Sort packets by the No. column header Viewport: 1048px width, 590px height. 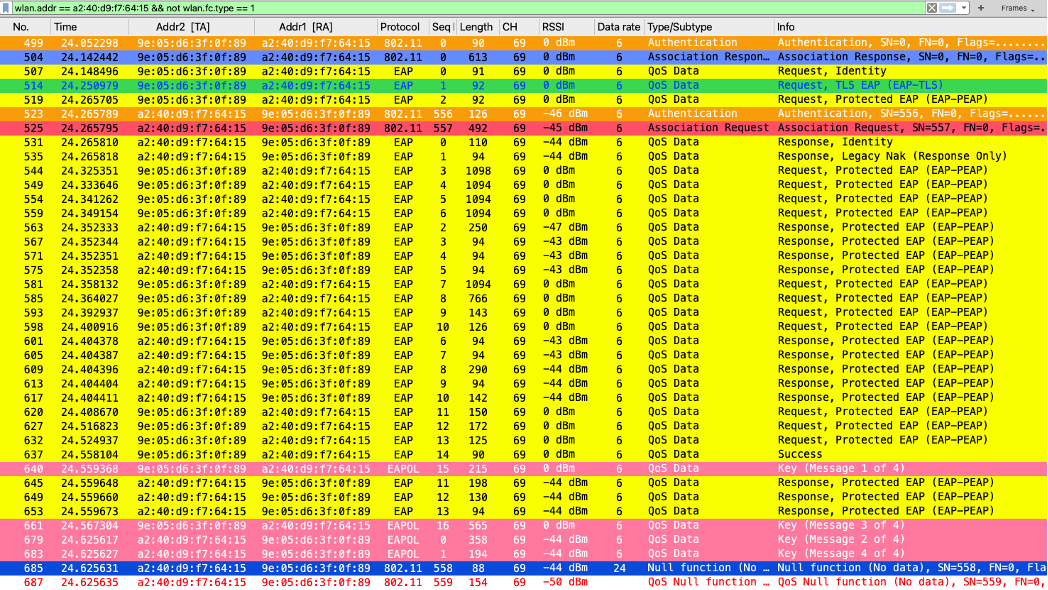(x=22, y=26)
